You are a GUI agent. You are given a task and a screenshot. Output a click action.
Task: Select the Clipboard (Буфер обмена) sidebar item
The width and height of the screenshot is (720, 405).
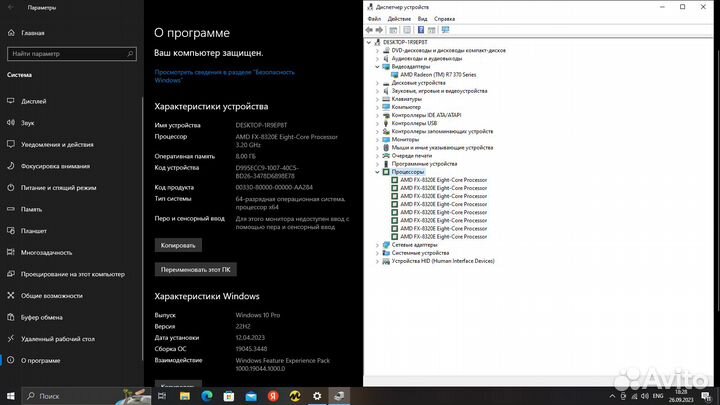pos(42,317)
